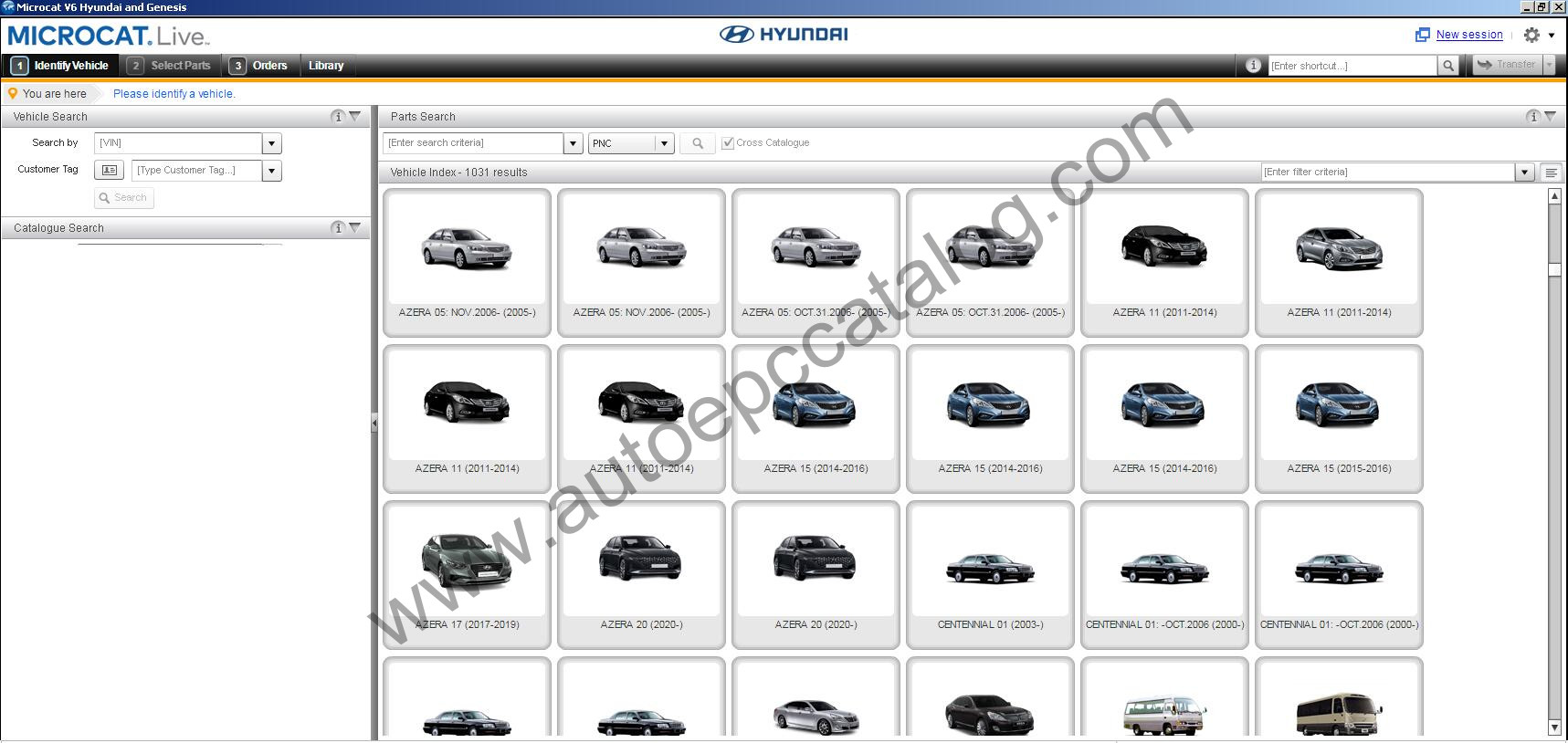Image resolution: width=1568 pixels, height=743 pixels.
Task: Click the New session window icon
Action: [1422, 35]
